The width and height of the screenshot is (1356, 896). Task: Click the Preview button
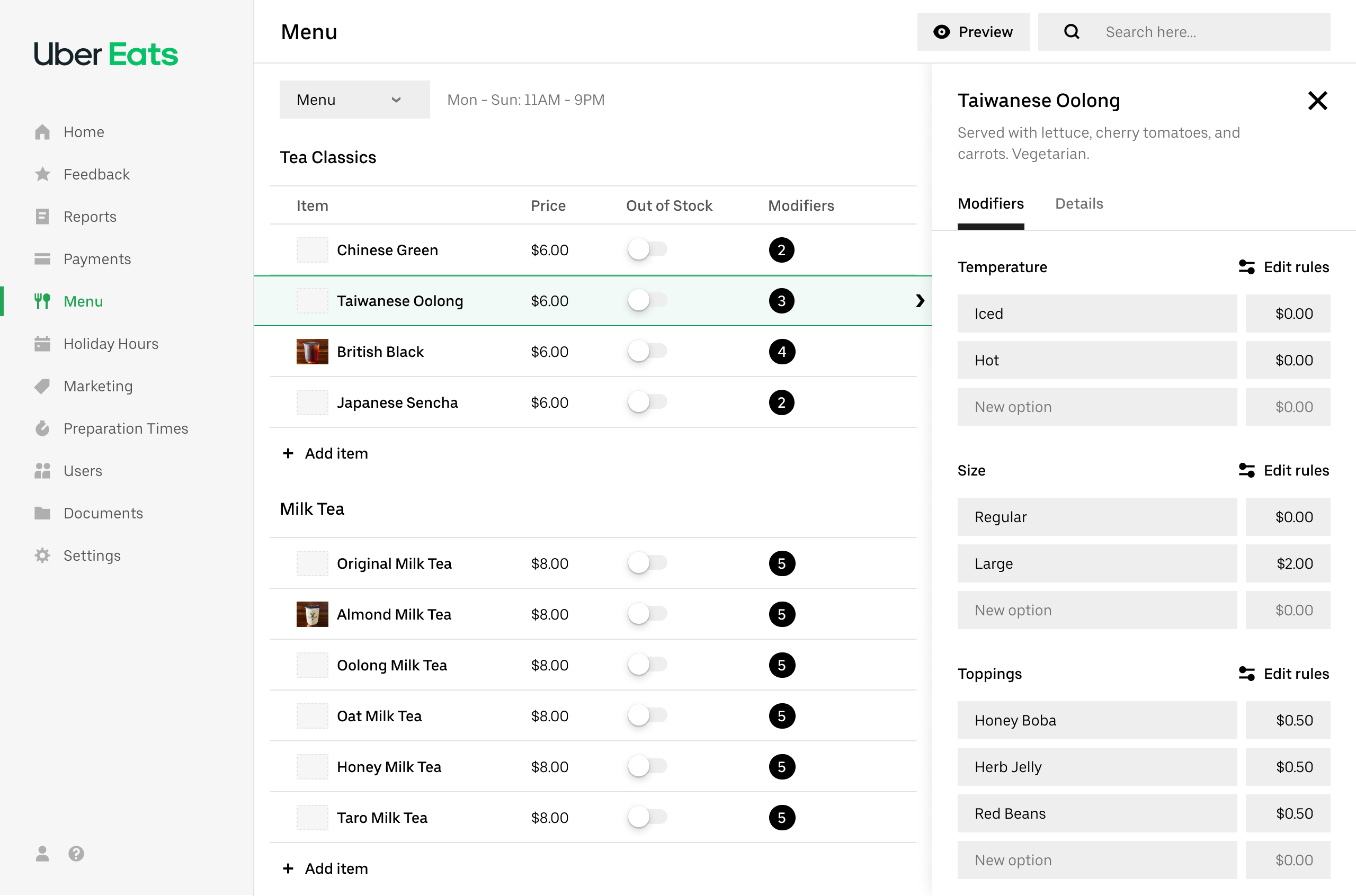(973, 31)
